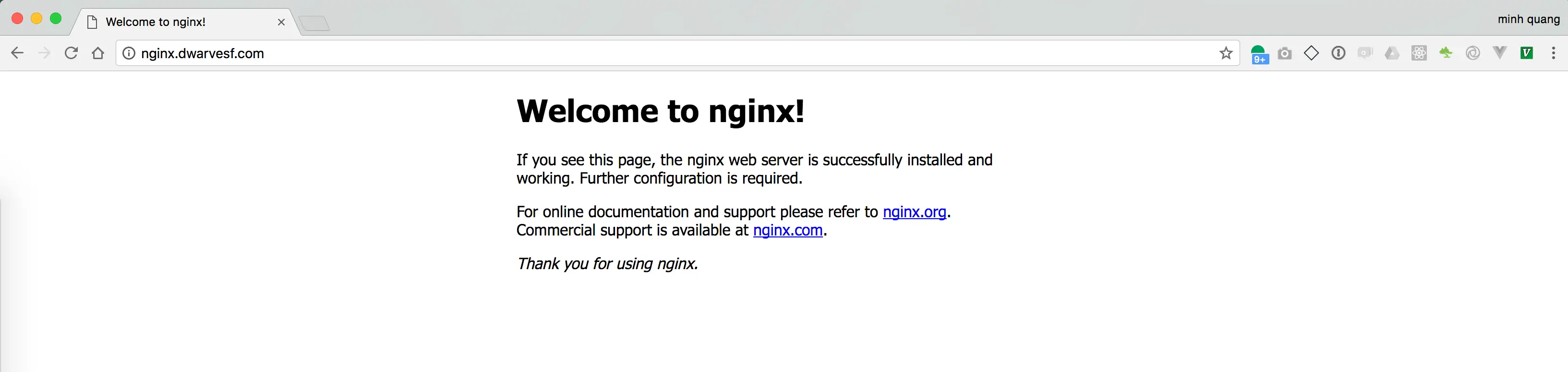
Task: Open the Google Drive extension
Action: point(1392,53)
